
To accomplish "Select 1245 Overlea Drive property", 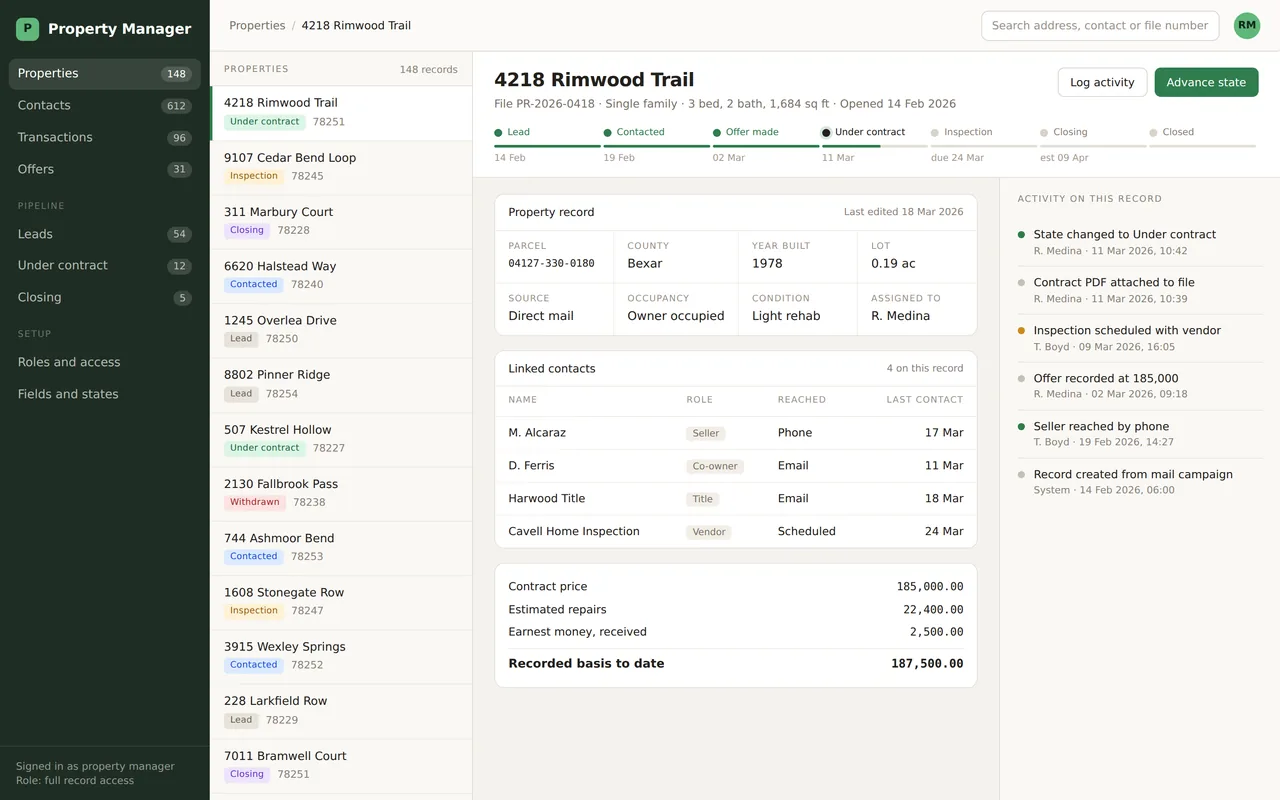I will (x=341, y=330).
